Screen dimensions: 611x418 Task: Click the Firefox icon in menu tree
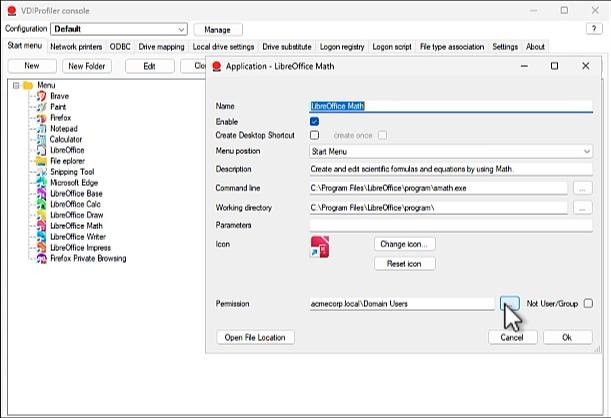41,118
